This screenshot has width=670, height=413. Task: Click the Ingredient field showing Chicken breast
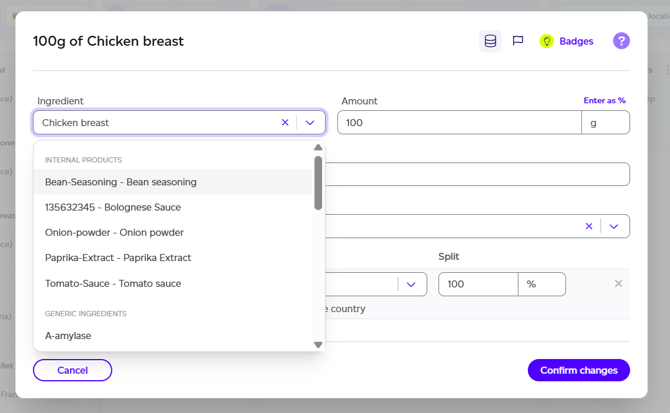[179, 123]
